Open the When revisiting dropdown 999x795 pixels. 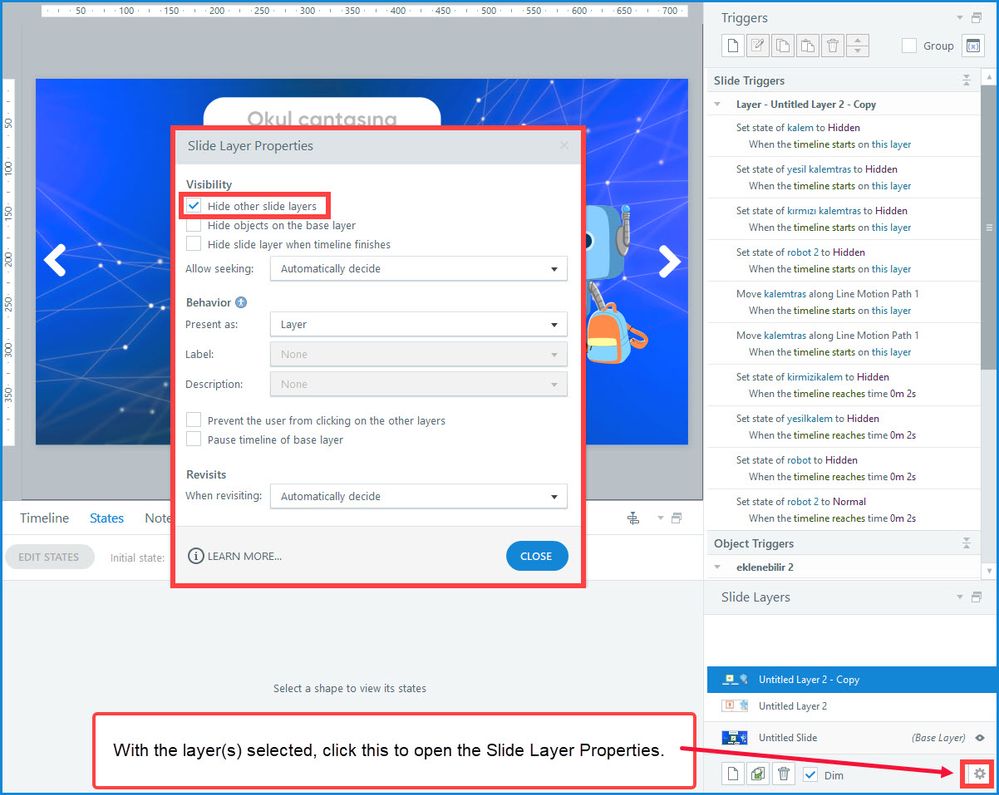pos(419,496)
